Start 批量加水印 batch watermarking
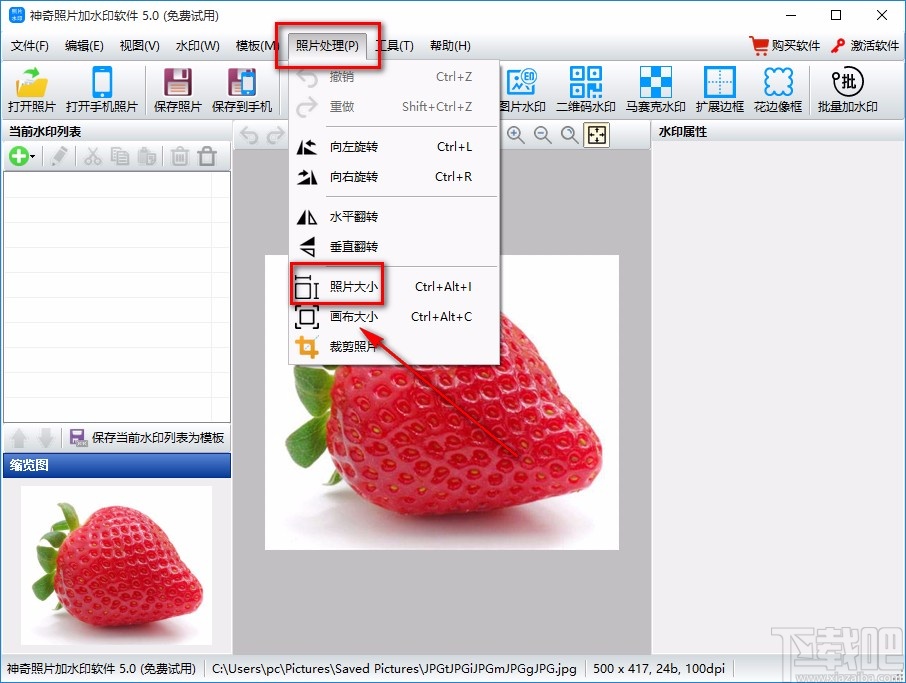 click(x=848, y=89)
